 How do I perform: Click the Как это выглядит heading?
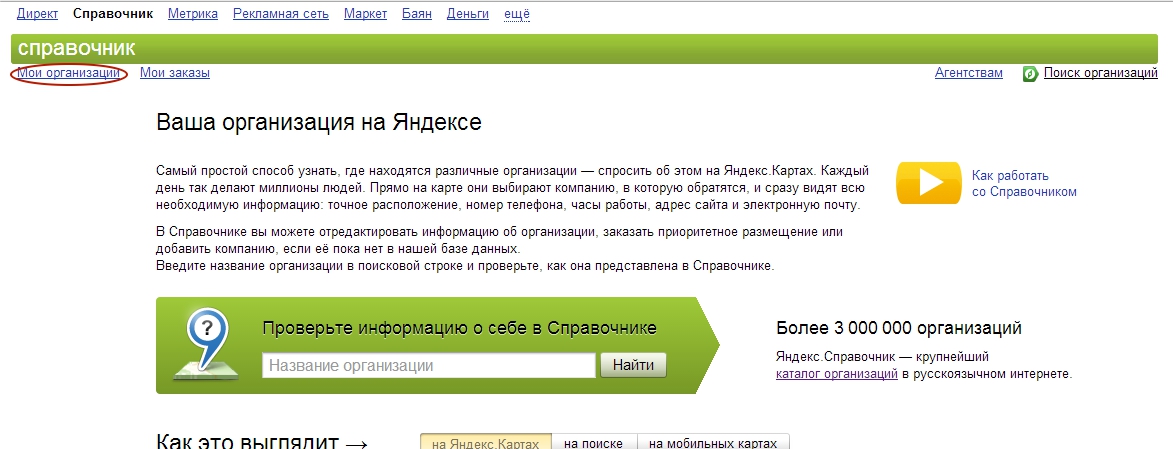262,441
